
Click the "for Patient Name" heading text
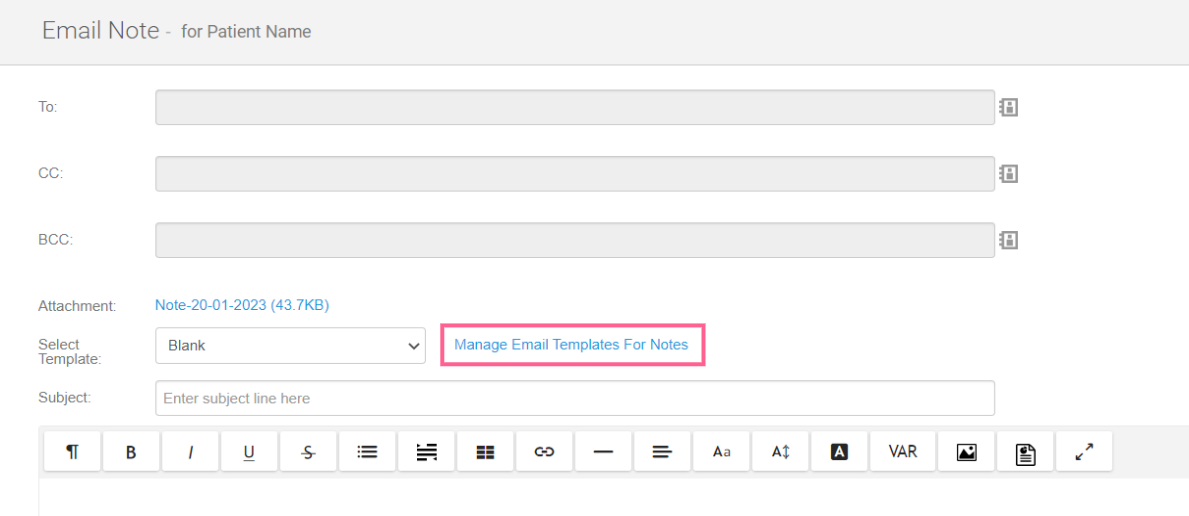coord(246,32)
